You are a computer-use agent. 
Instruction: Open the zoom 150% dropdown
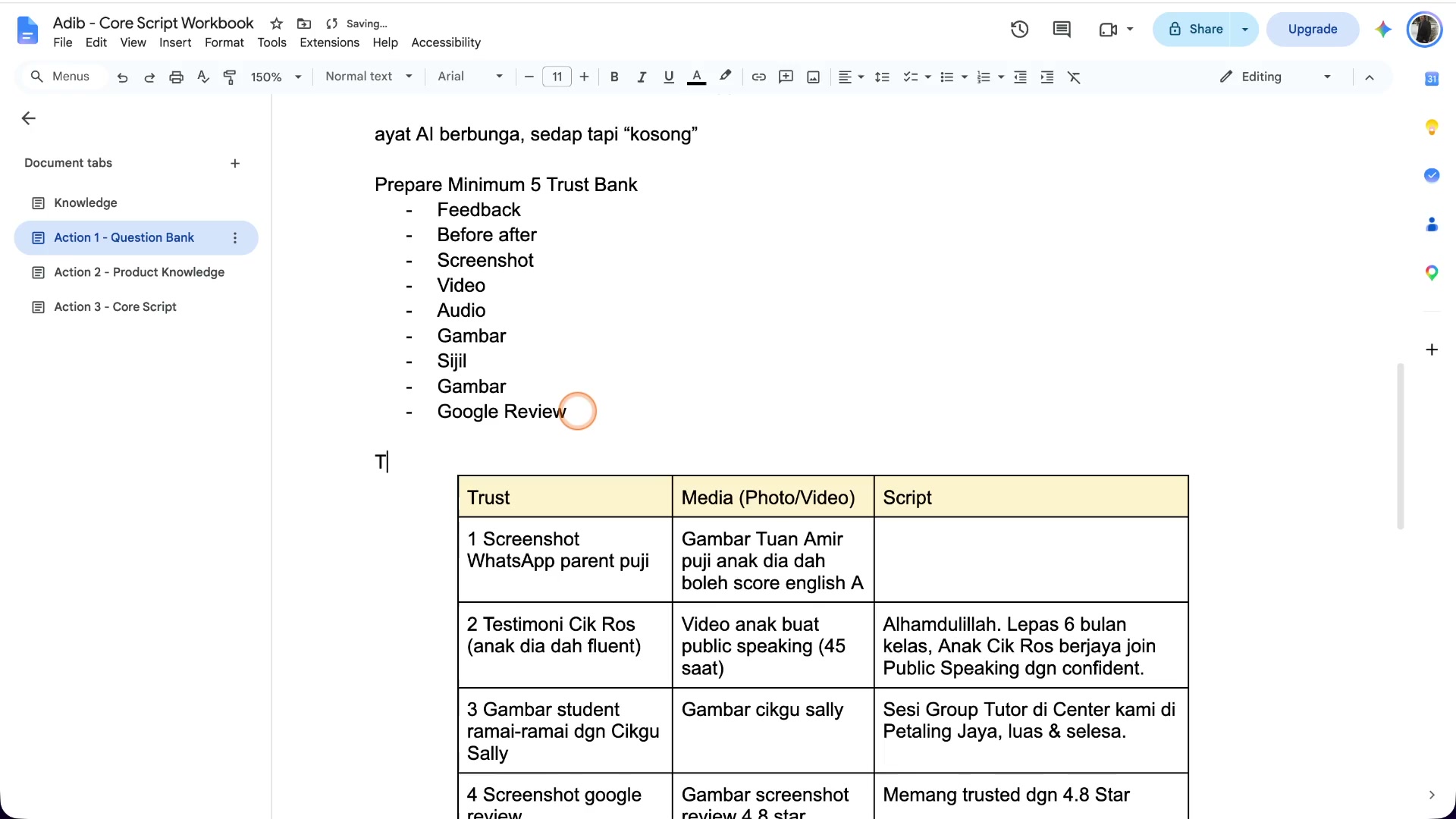(x=276, y=77)
